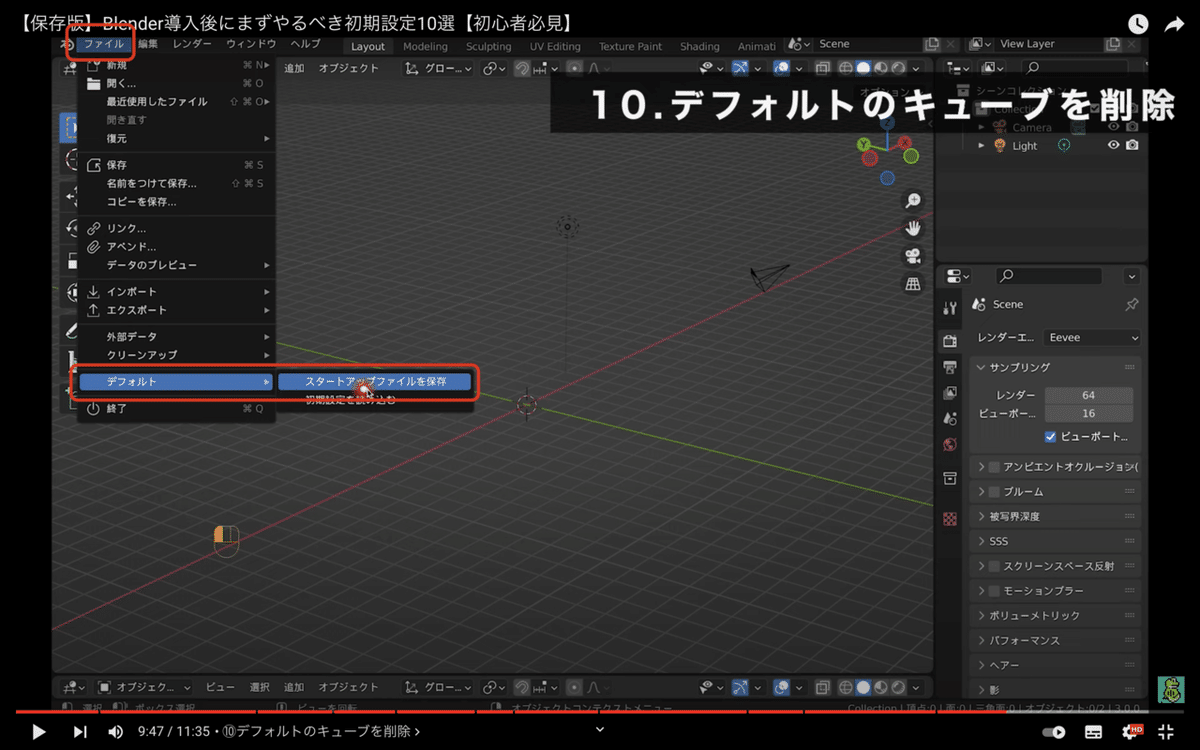Open World properties globe tab icon
Viewport: 1200px width, 750px height.
(x=950, y=445)
